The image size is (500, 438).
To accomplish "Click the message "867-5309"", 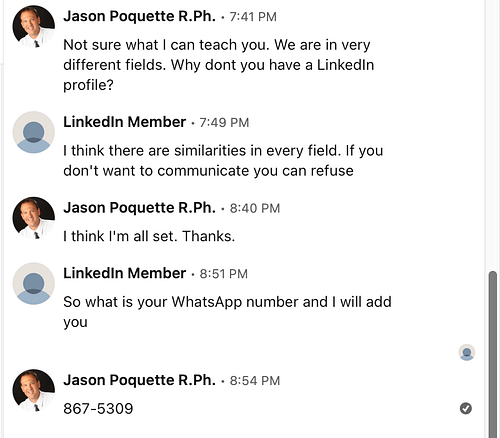I will coord(98,409).
